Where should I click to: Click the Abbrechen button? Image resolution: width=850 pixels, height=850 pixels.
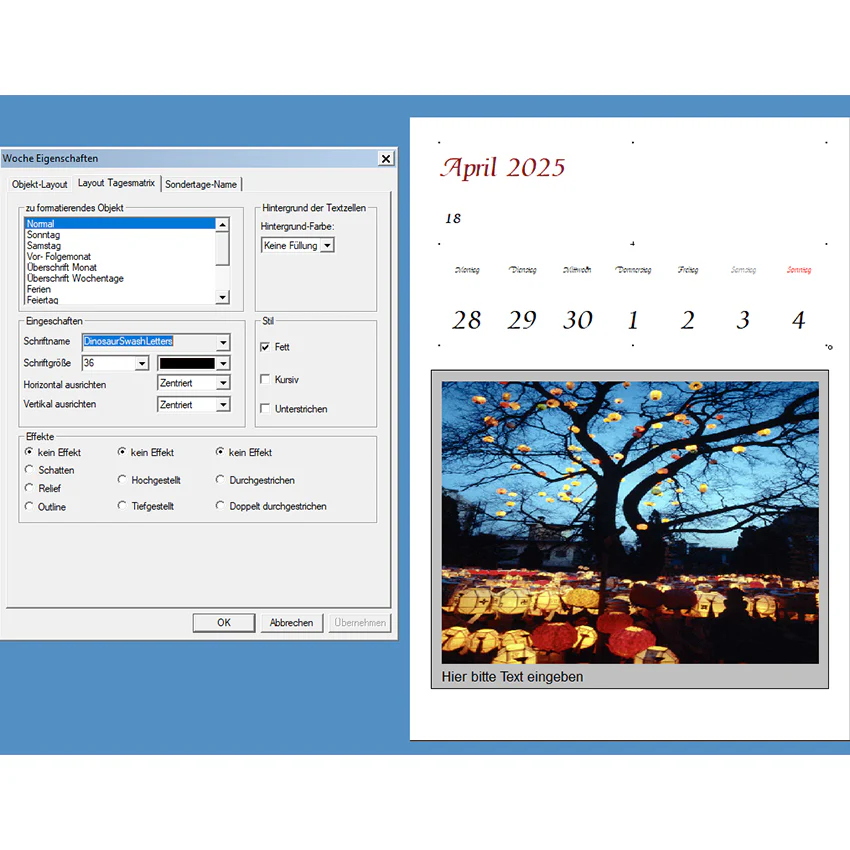click(x=292, y=623)
